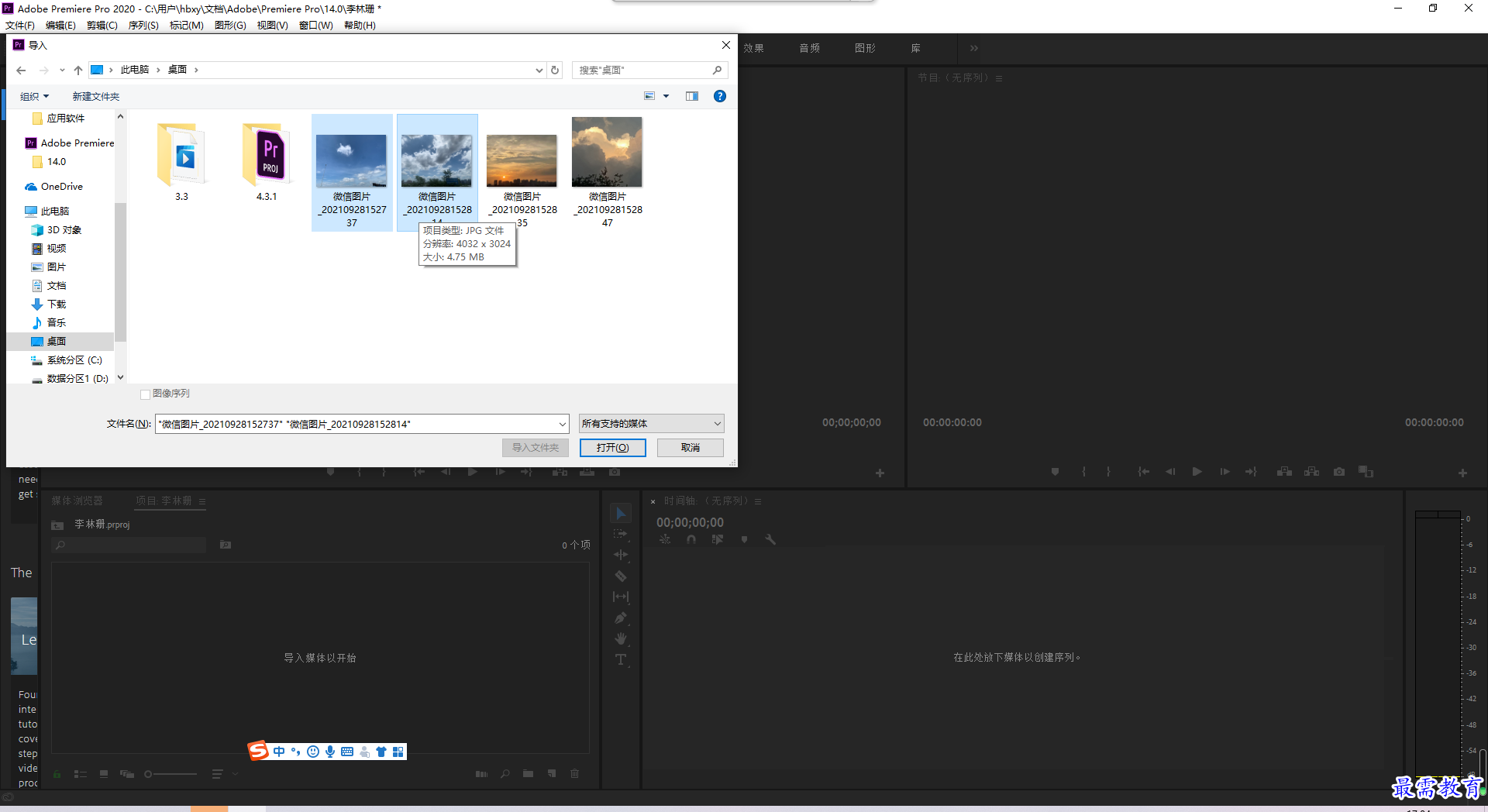Click the 取消 button
The image size is (1488, 812).
coord(691,448)
